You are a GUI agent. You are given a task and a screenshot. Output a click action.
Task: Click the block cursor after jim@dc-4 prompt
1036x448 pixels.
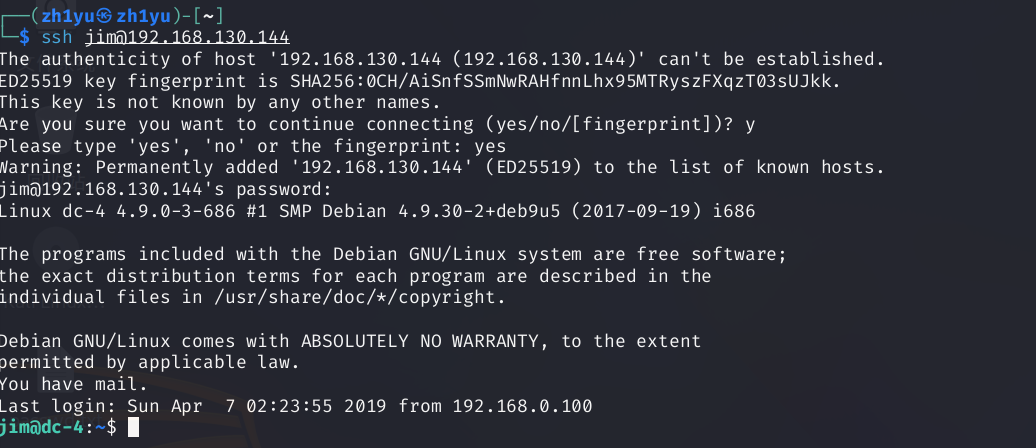(135, 428)
